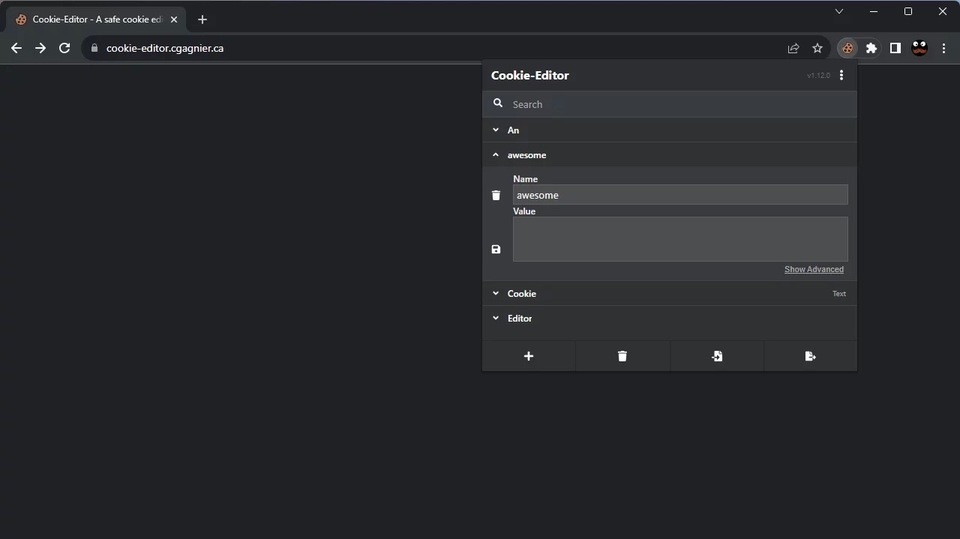Save the awesome cookie with floppy icon

[496, 249]
